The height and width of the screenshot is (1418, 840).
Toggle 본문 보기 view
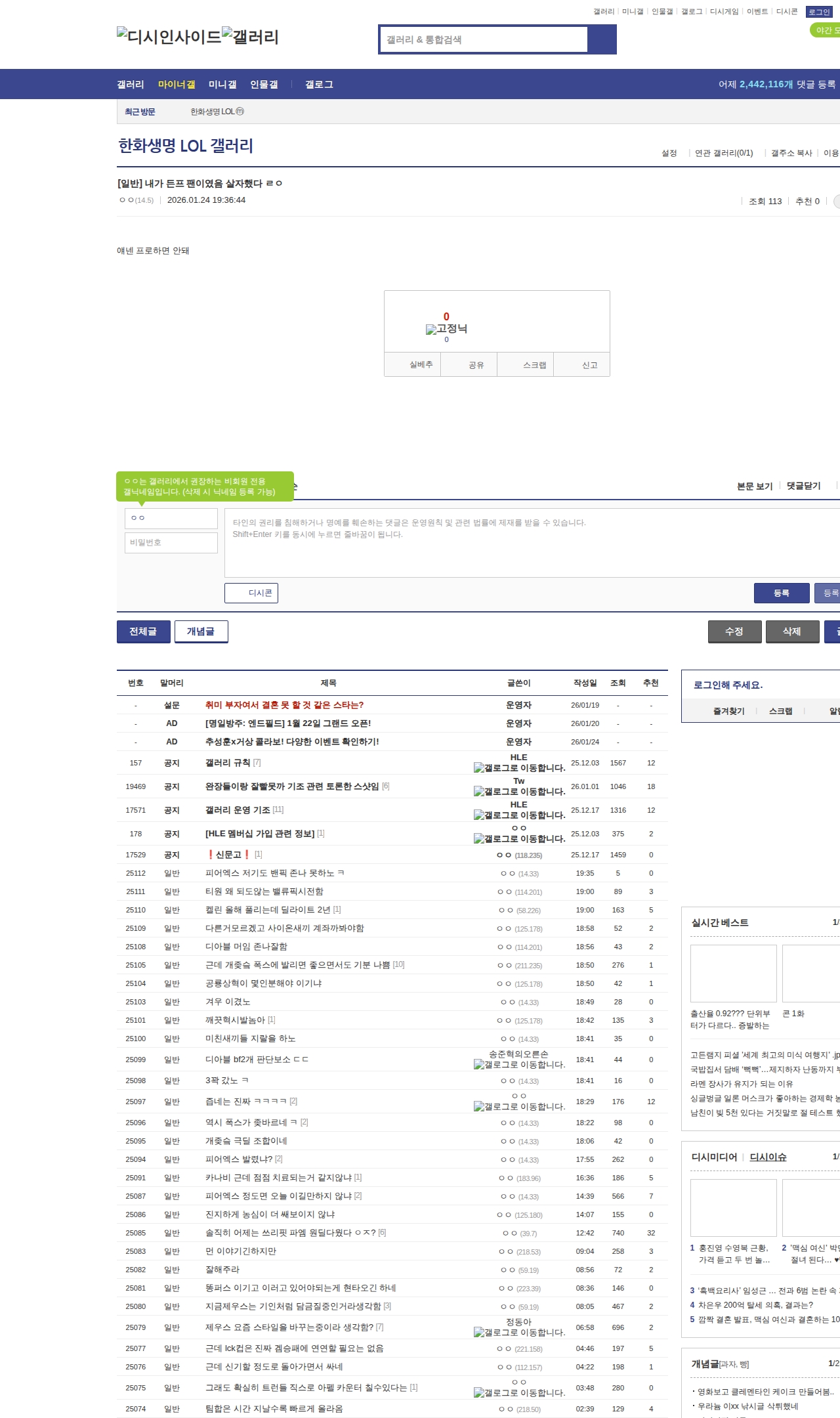click(x=755, y=486)
